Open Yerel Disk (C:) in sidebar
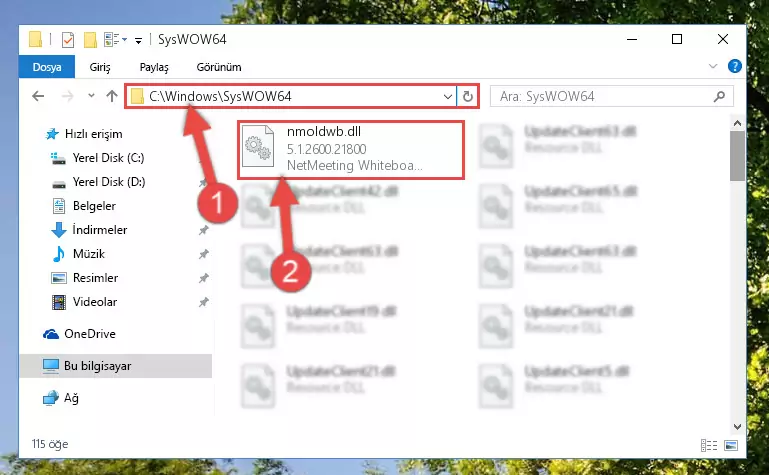 click(x=108, y=158)
